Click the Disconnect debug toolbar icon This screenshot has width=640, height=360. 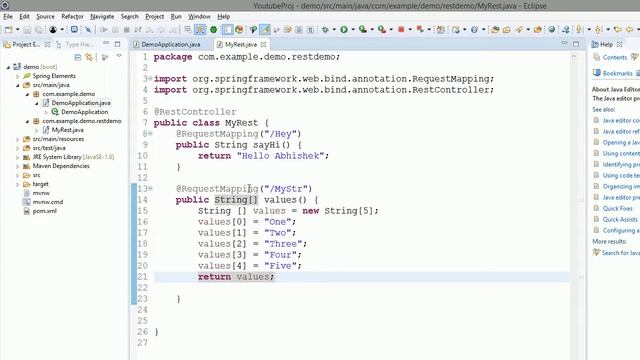[138, 29]
